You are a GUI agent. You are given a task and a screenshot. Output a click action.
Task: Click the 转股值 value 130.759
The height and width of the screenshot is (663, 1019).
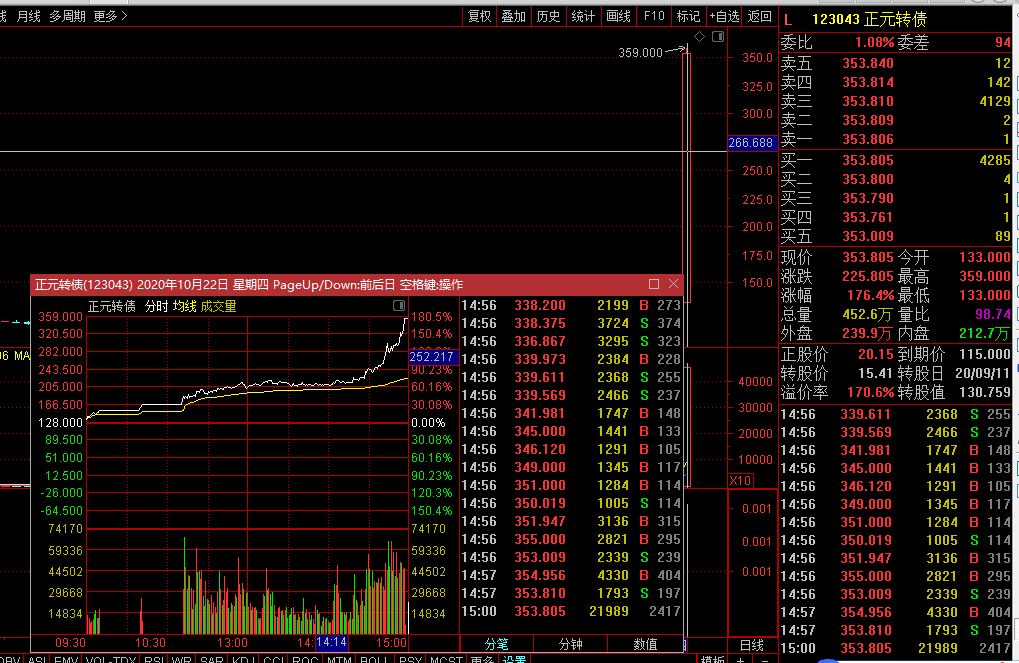click(x=985, y=392)
